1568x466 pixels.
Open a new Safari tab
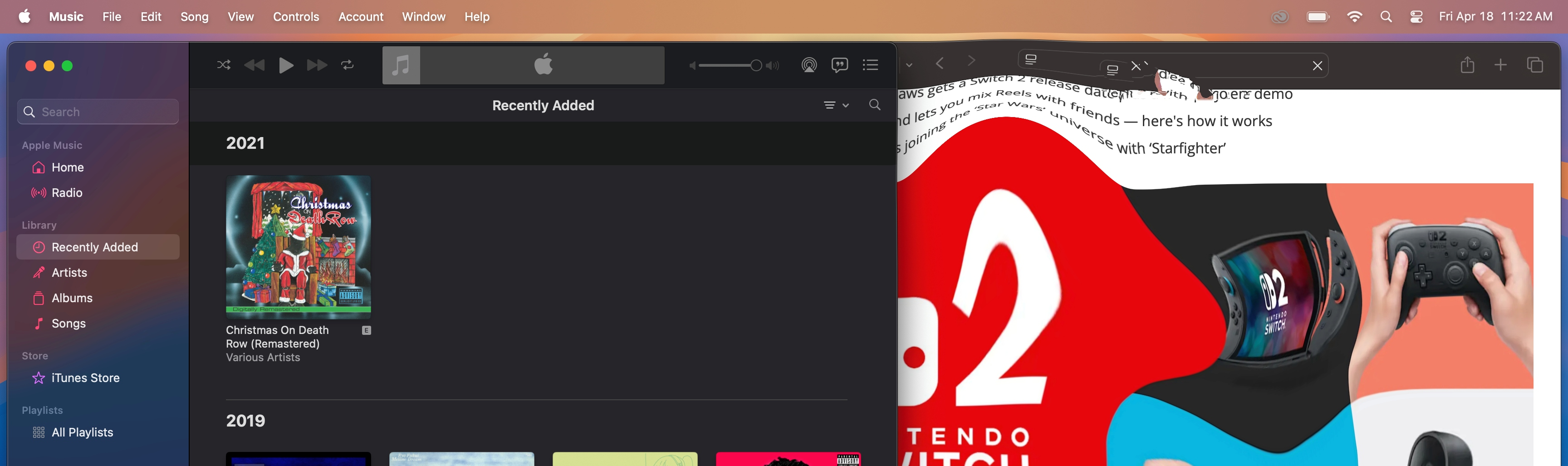pos(1500,64)
